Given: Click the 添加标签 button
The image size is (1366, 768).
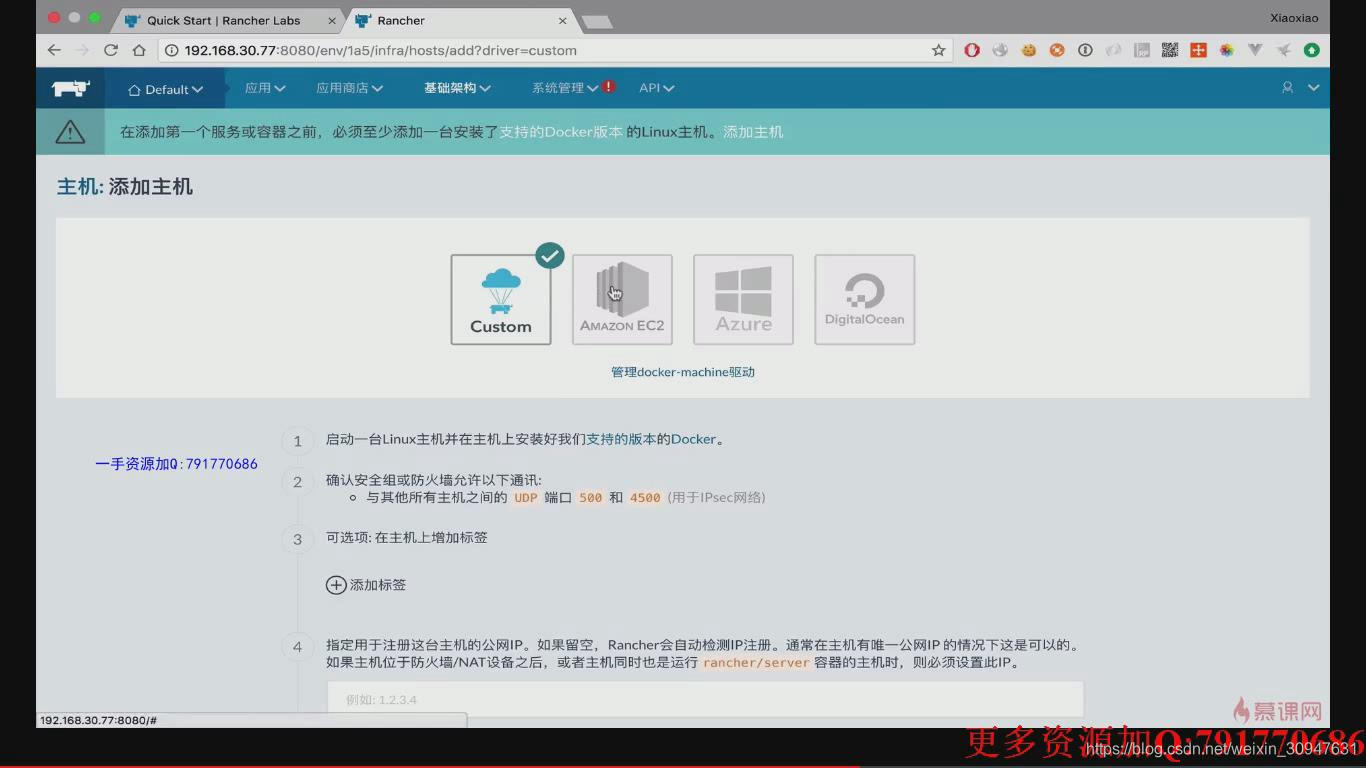Looking at the screenshot, I should 366,585.
